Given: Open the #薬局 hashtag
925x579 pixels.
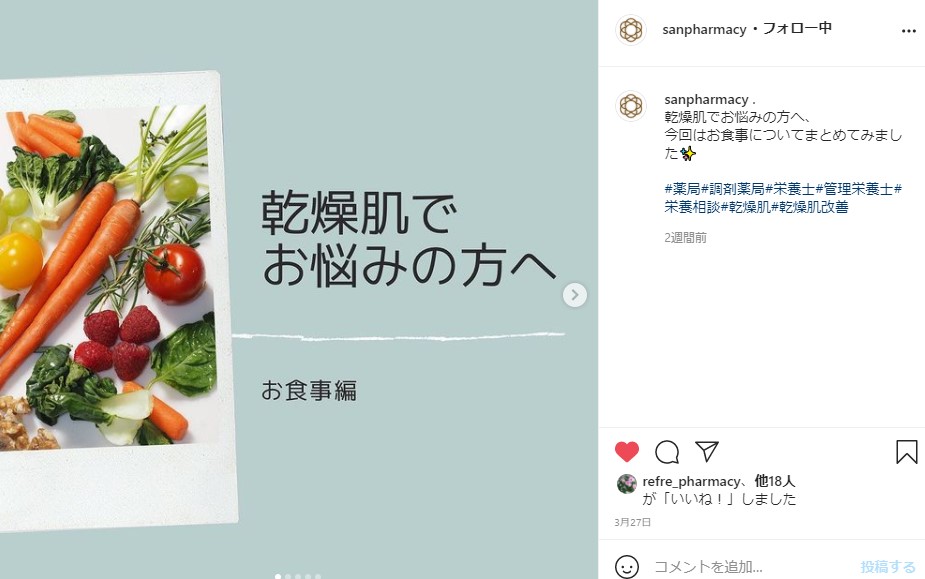Looking at the screenshot, I should coord(682,189).
